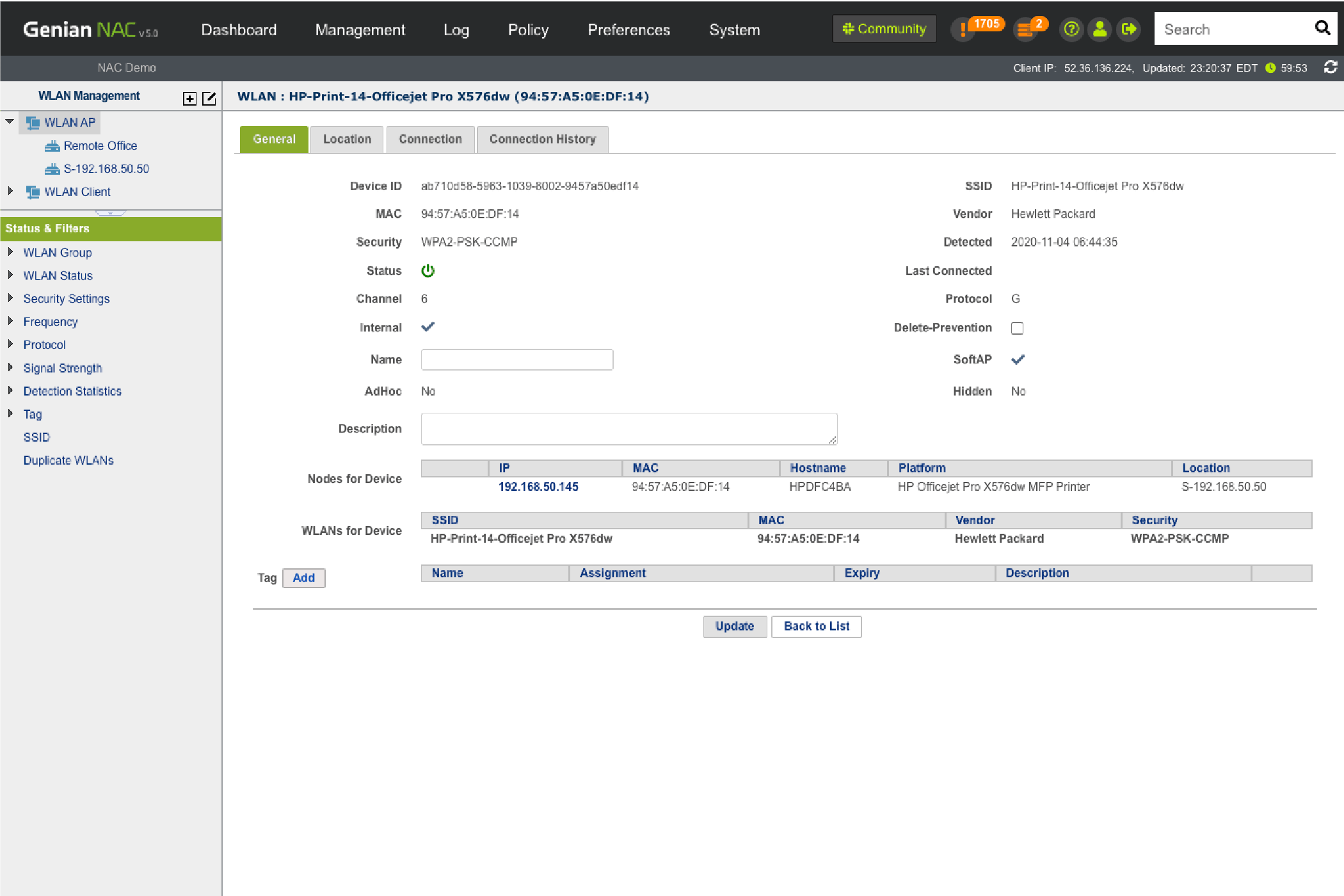This screenshot has height=896, width=1344.
Task: Click the refresh icon next to session timer
Action: [1331, 67]
